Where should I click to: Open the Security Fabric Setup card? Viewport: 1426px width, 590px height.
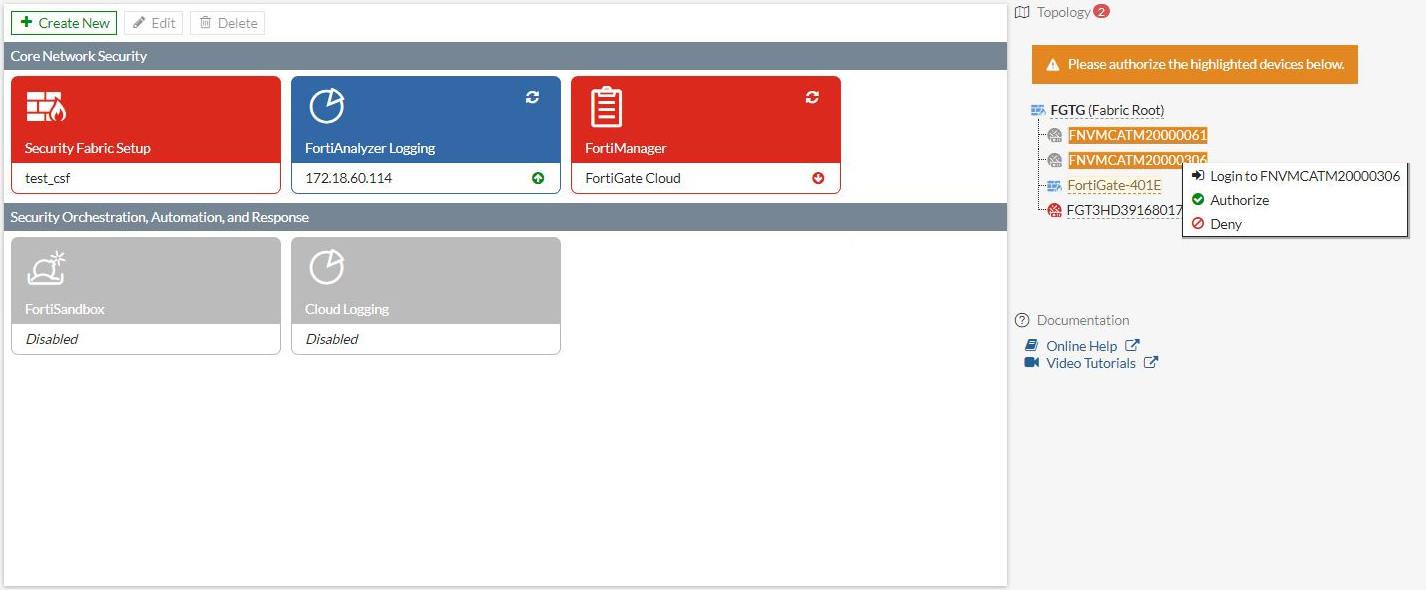tap(146, 135)
